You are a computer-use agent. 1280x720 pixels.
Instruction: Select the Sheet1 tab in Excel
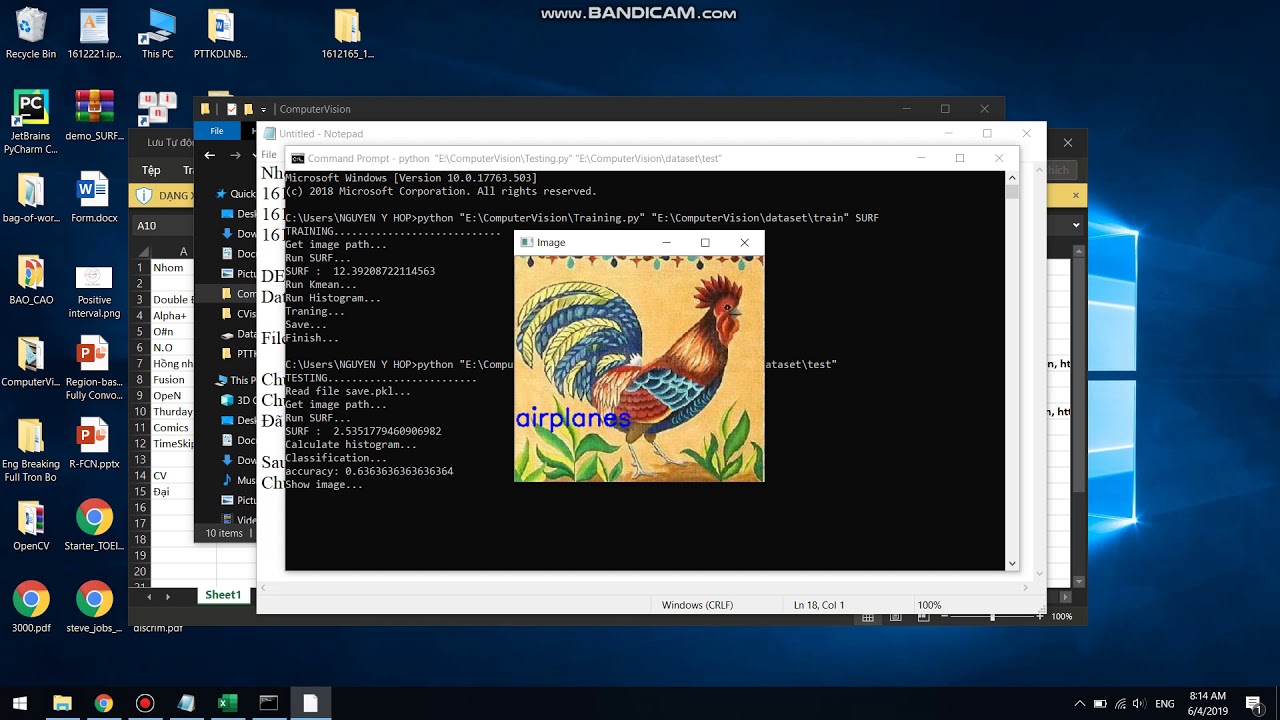(x=223, y=595)
